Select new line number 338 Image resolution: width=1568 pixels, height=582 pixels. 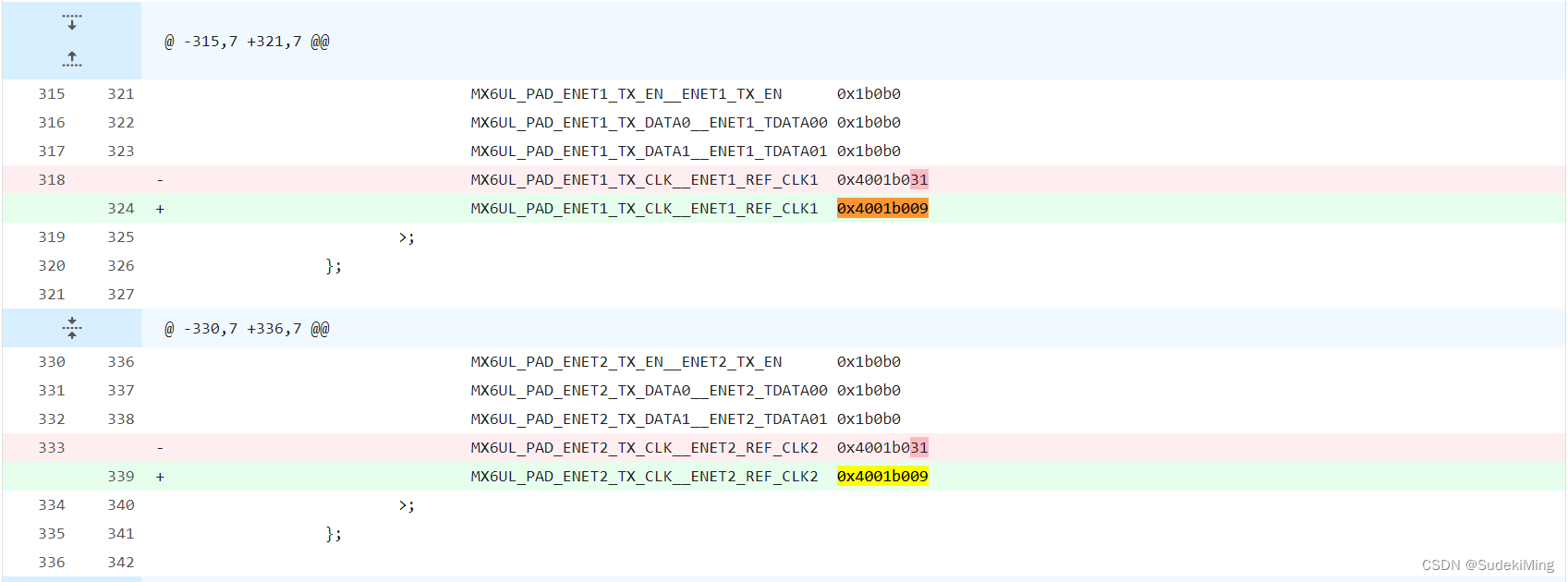pos(121,419)
